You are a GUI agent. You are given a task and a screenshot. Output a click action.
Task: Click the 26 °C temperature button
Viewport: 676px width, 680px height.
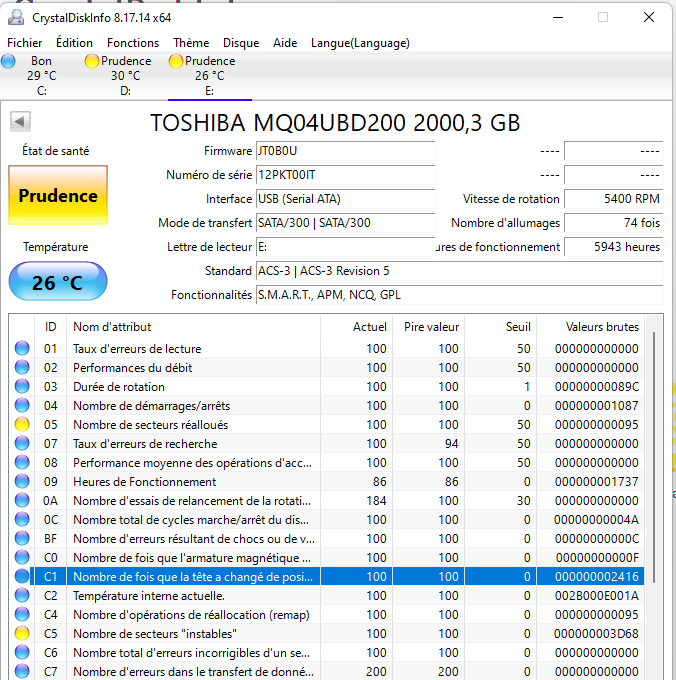(x=58, y=281)
